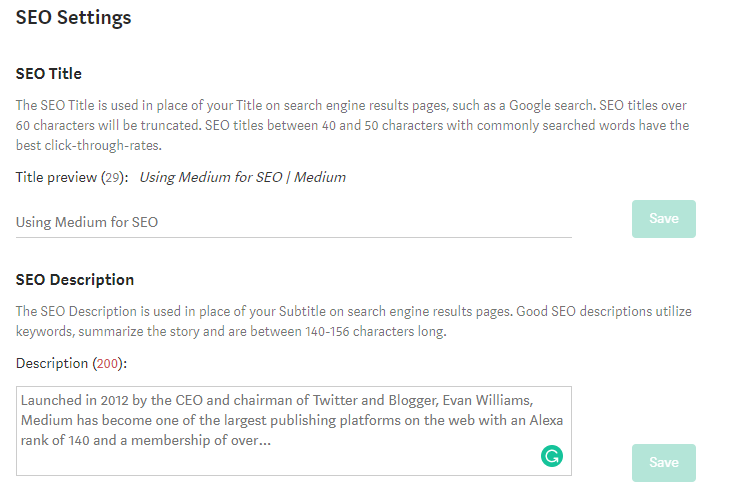Click the SEO Title help paragraph
The image size is (730, 501).
pos(350,125)
